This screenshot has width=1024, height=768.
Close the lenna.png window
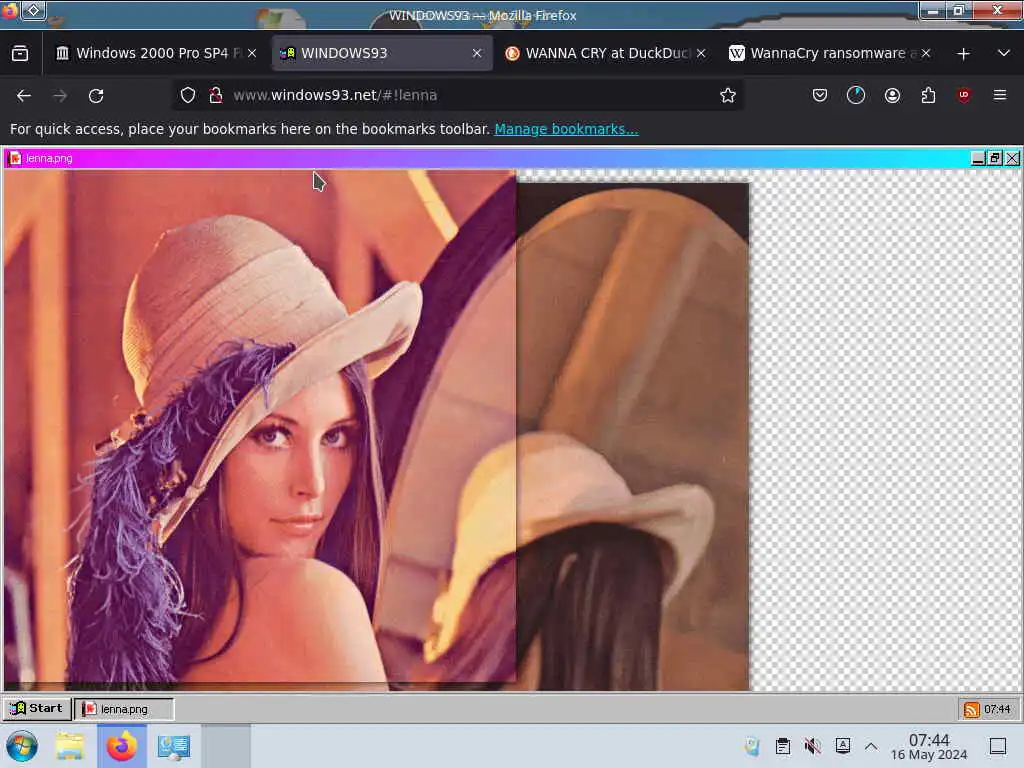[1012, 158]
